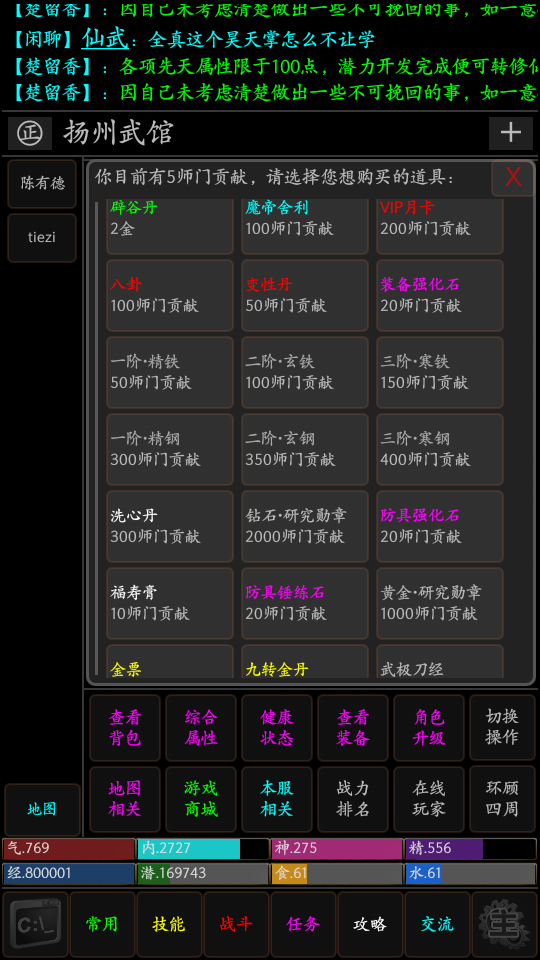Click the circled 正 icon
540x960 pixels.
29,133
